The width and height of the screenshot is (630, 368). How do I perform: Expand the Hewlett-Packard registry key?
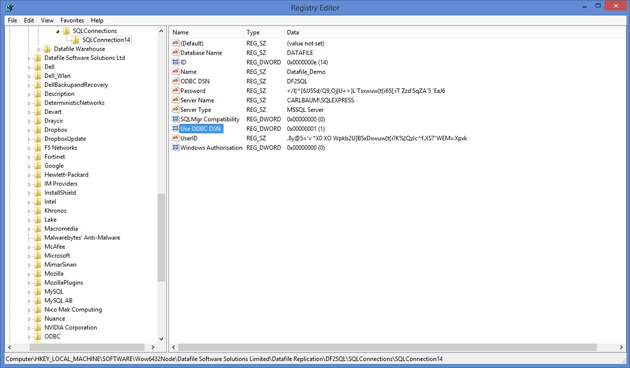point(29,175)
